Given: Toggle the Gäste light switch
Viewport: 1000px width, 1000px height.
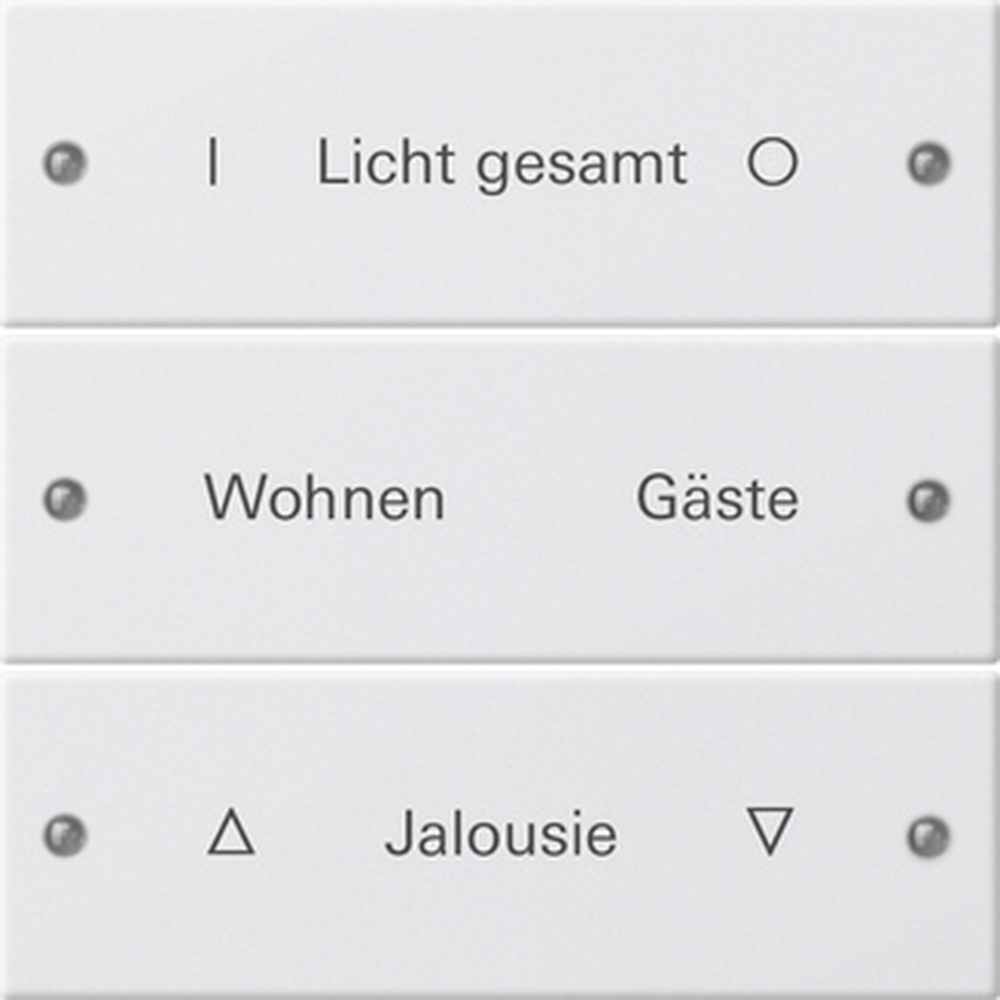Looking at the screenshot, I should point(717,498).
